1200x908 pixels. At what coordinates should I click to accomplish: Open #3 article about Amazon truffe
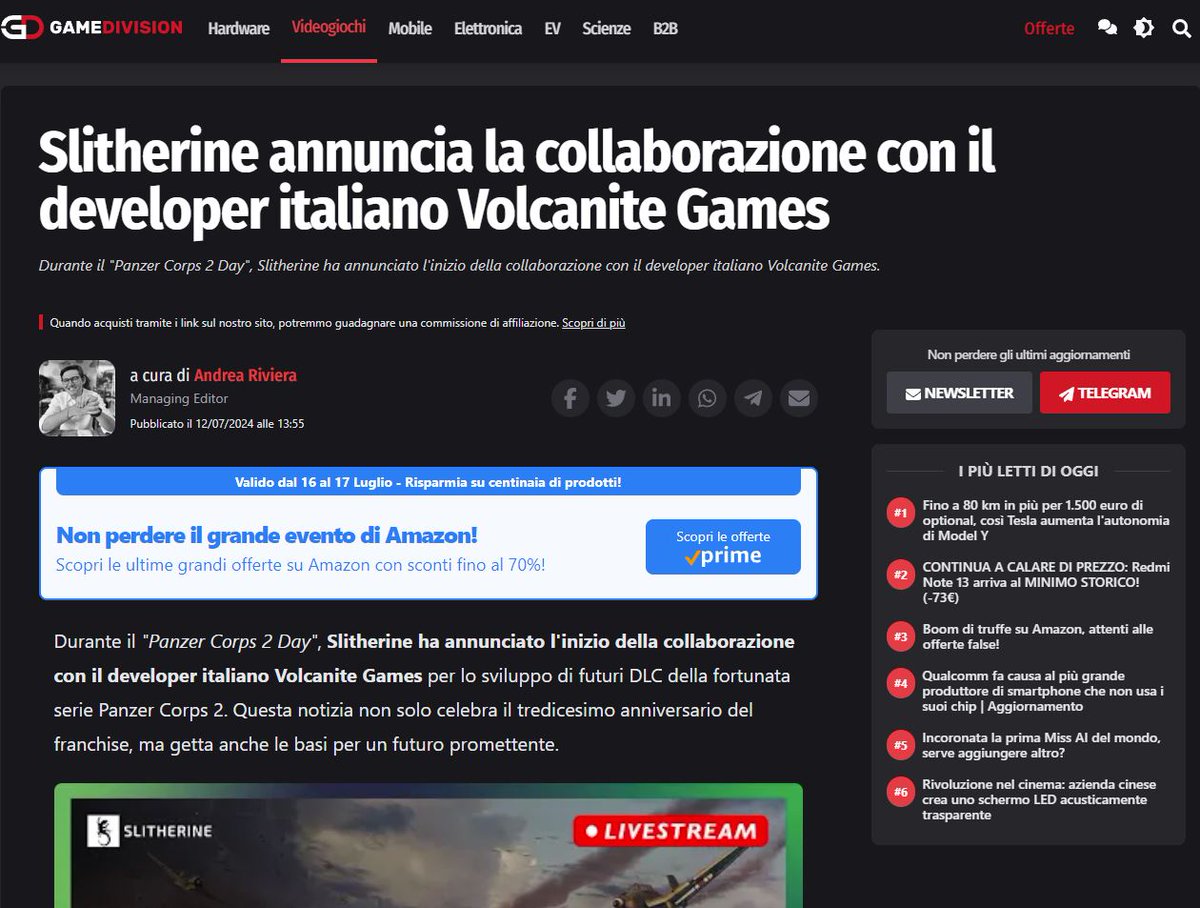1037,637
